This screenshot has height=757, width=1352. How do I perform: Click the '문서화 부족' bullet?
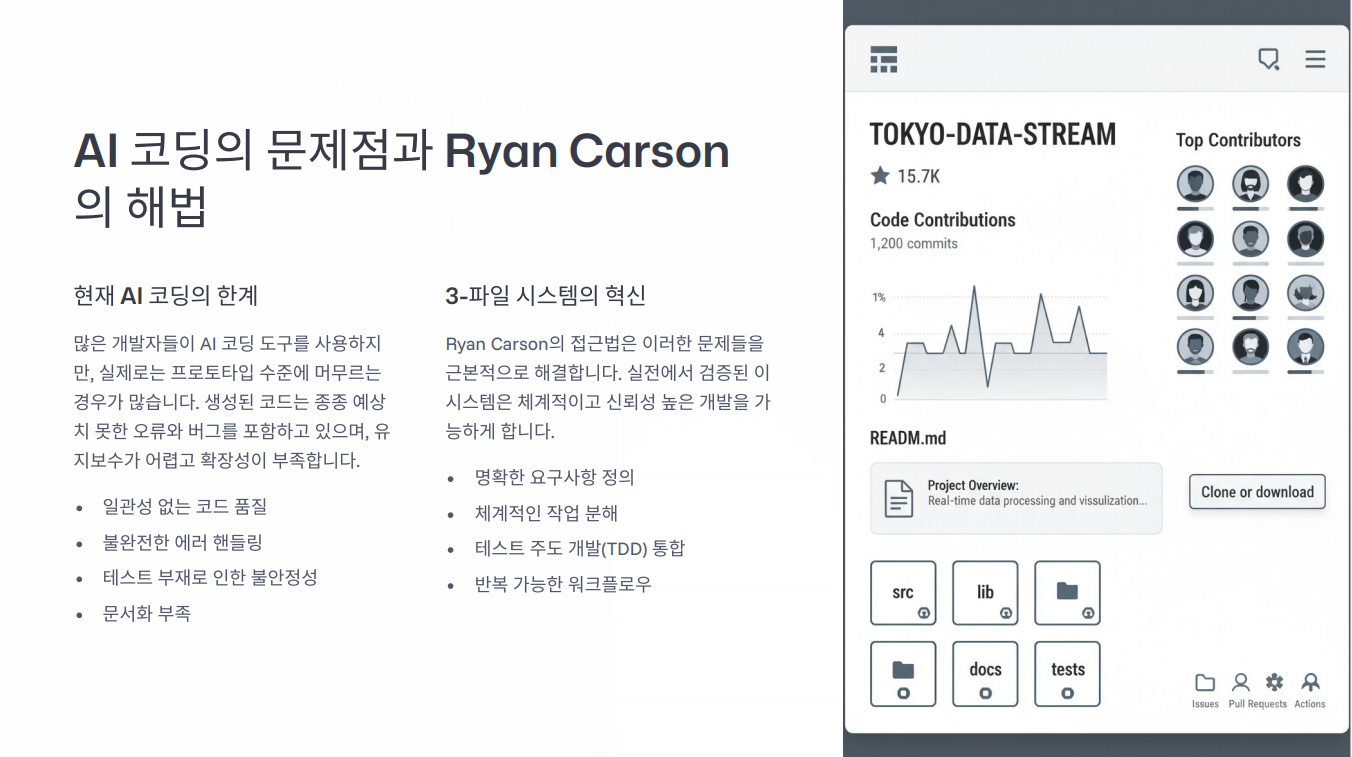147,613
